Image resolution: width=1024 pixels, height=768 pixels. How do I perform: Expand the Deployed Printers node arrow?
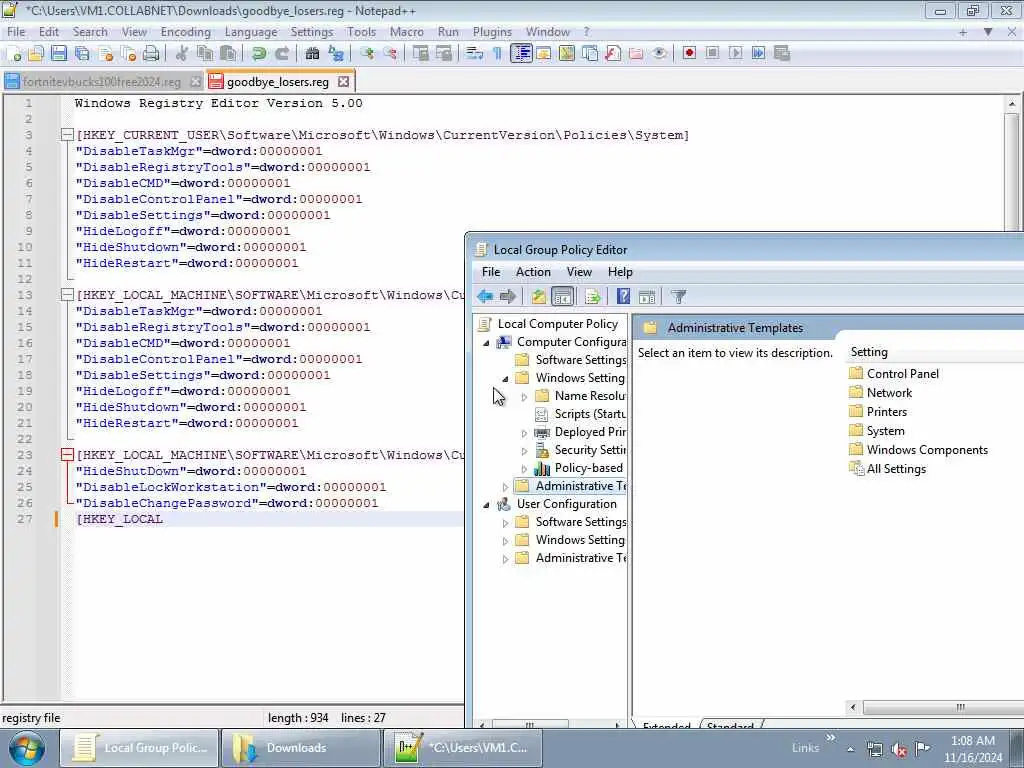tap(524, 433)
